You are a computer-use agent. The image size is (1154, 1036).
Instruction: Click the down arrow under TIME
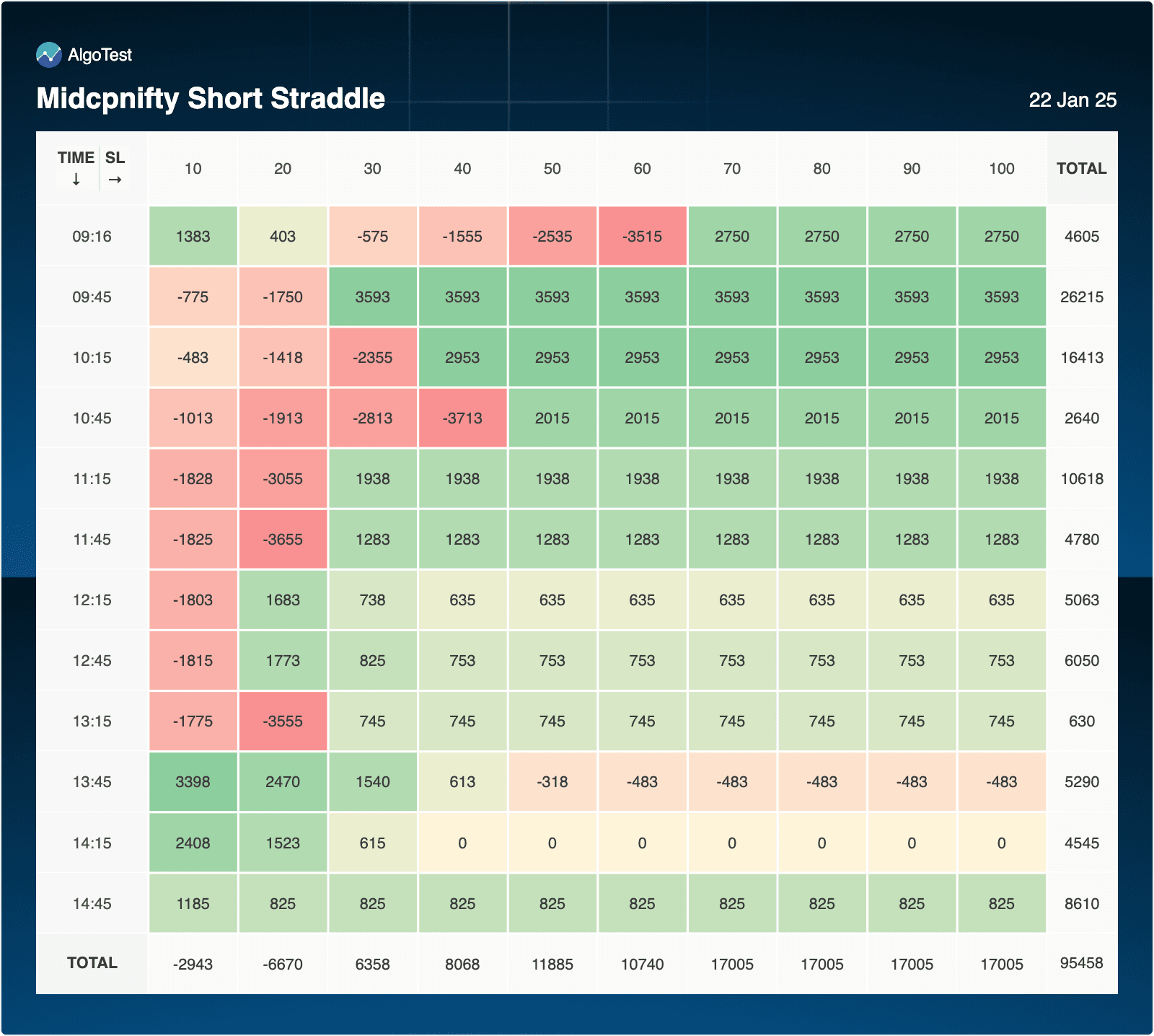76,180
